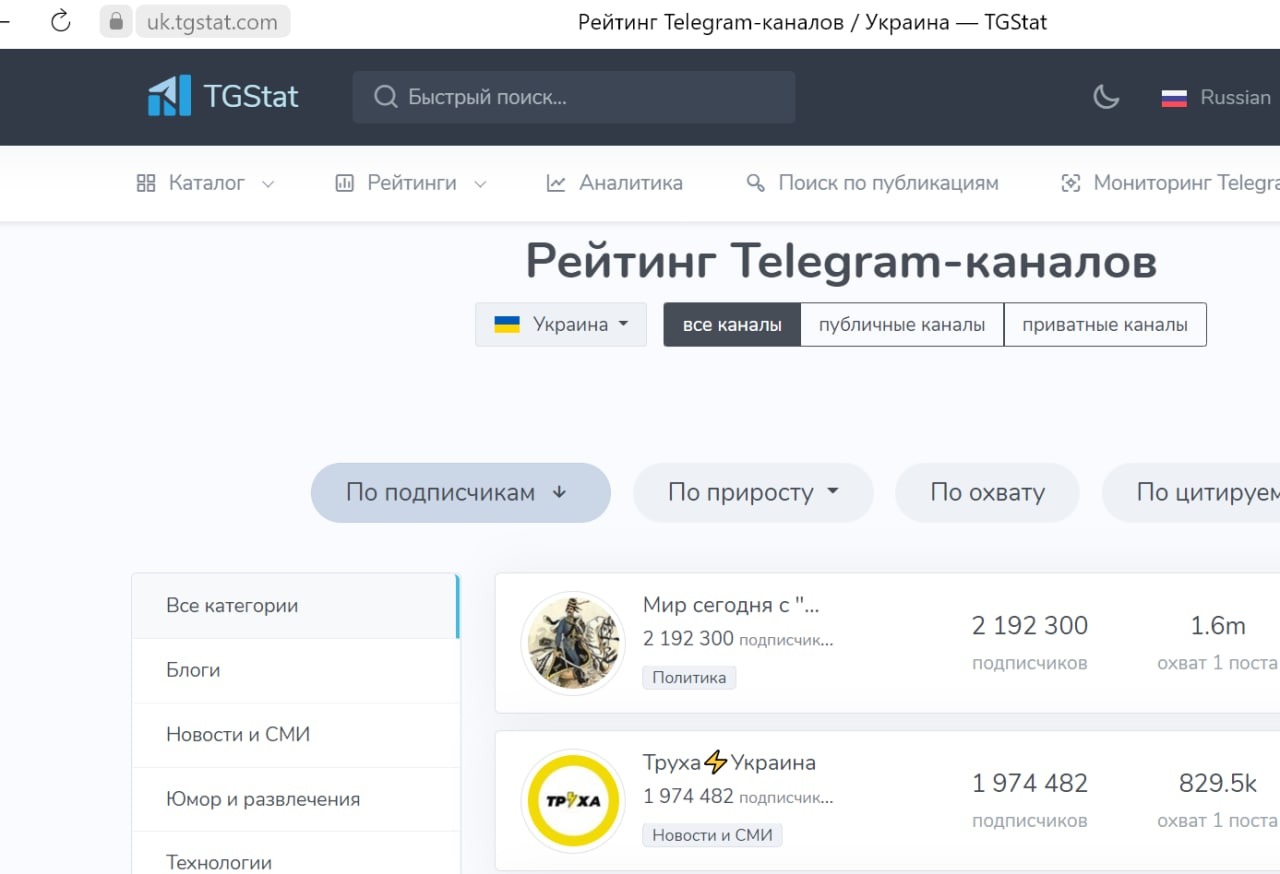This screenshot has height=874, width=1280.
Task: Expand the Каталог menu chevron
Action: pyautogui.click(x=267, y=184)
